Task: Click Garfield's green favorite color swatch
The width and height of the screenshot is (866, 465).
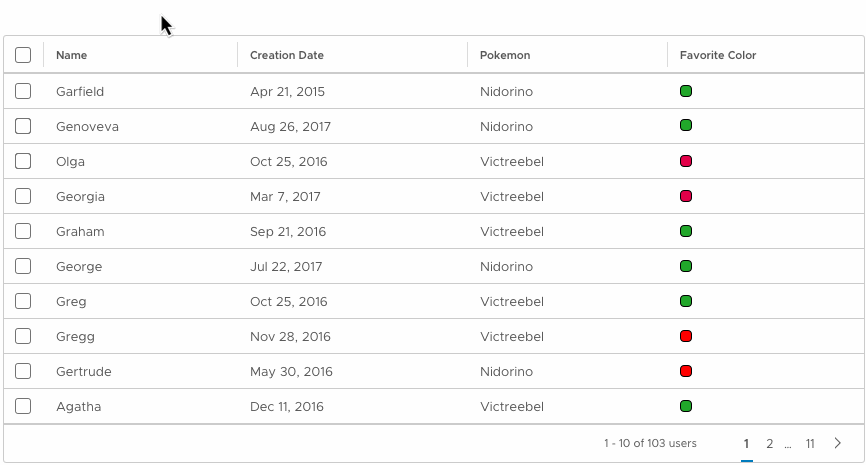Action: point(686,91)
